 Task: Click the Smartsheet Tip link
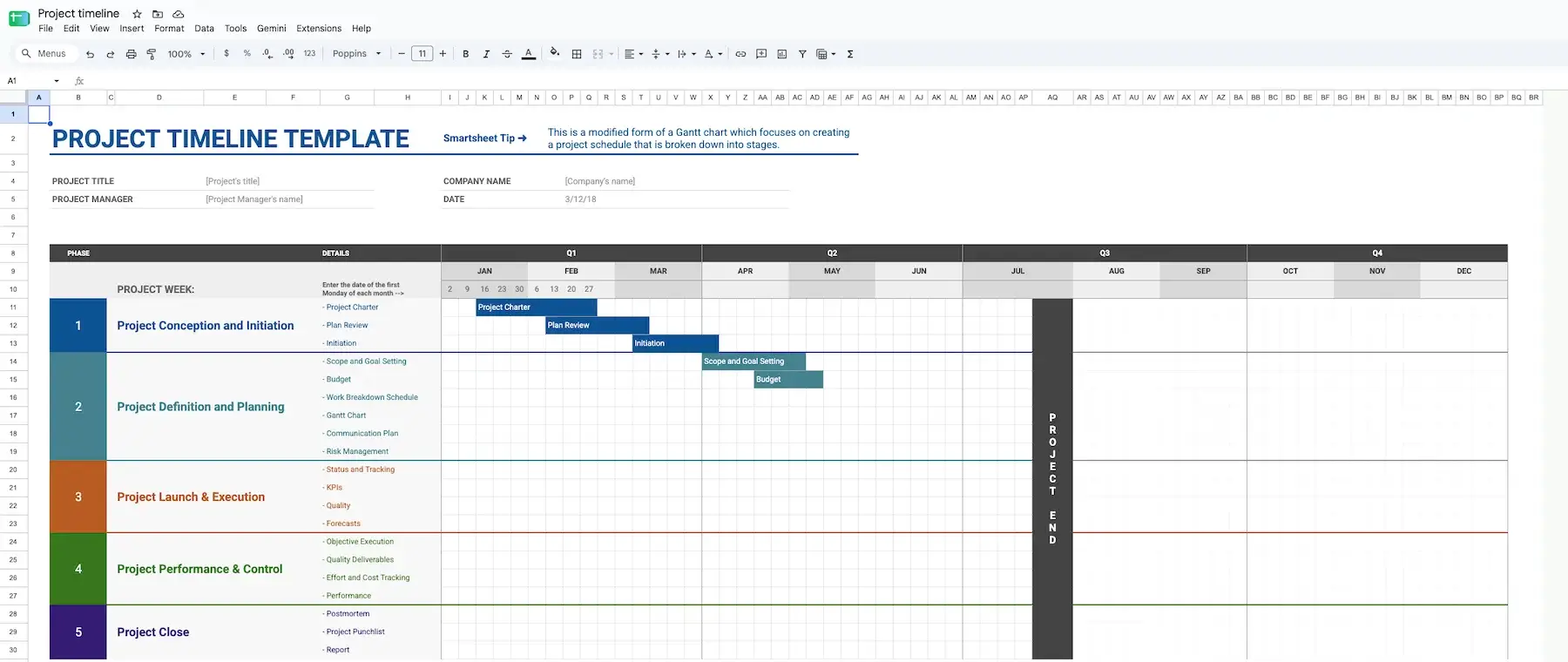click(485, 138)
